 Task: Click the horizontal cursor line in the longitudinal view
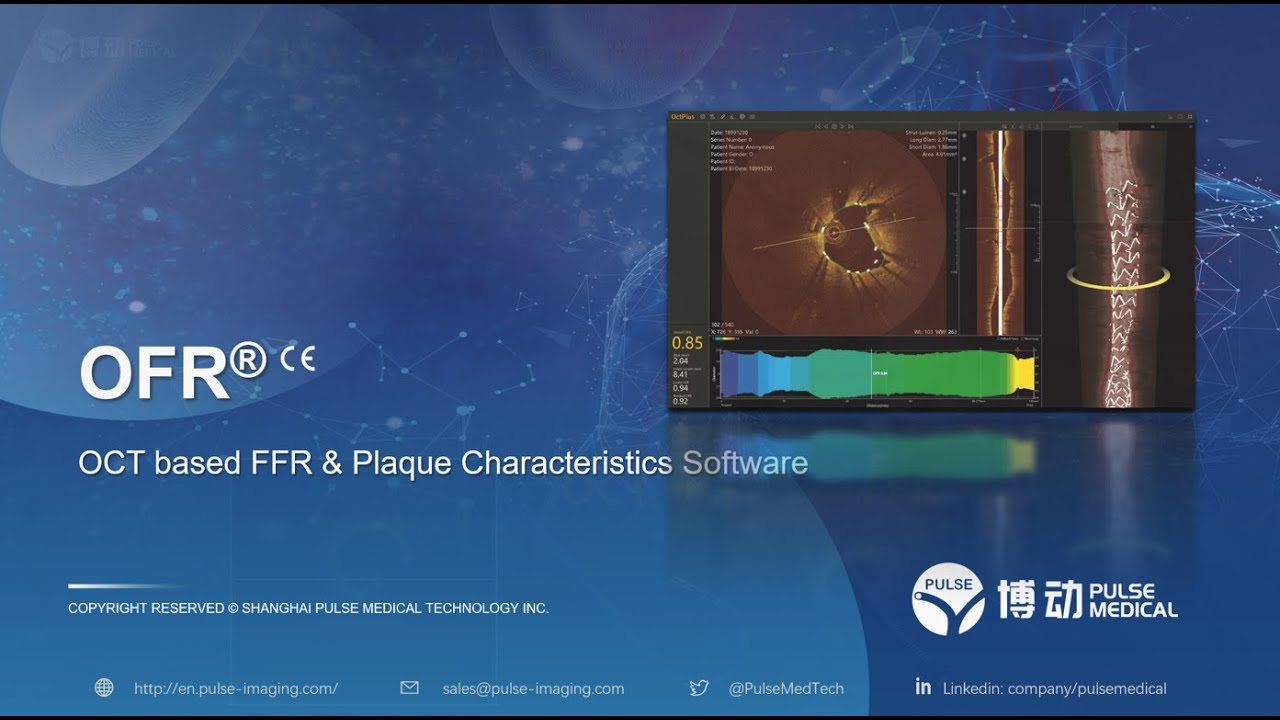tap(1002, 229)
